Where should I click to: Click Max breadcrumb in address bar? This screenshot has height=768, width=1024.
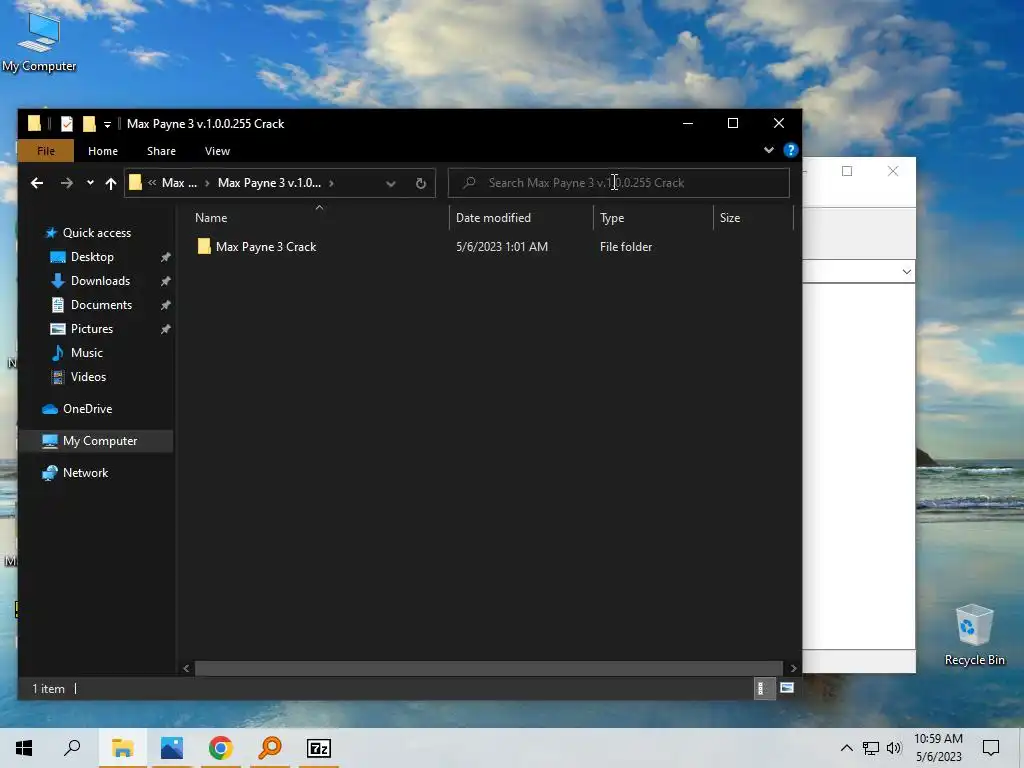coord(179,183)
